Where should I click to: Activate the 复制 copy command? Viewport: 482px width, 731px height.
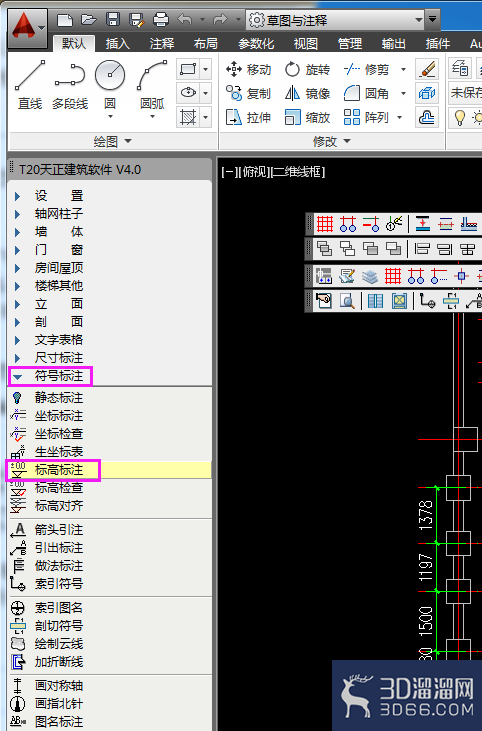tap(248, 93)
